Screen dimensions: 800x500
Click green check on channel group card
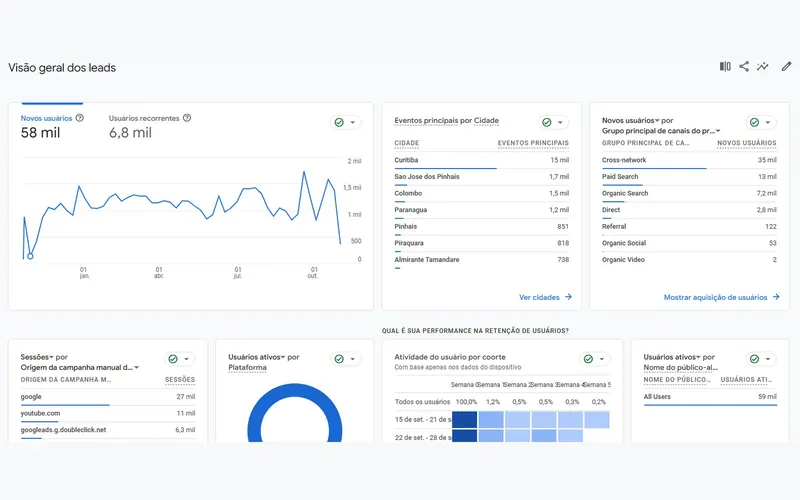(x=754, y=122)
